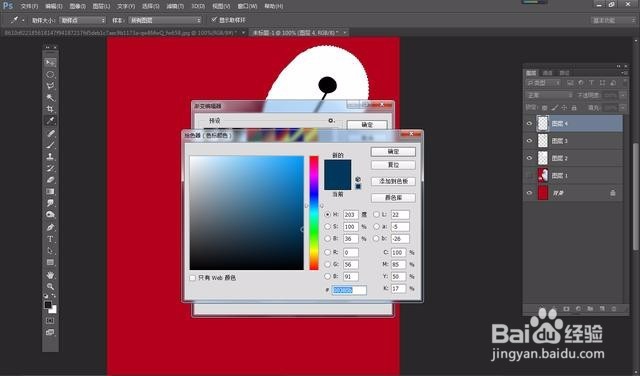
Task: Select the Zoom tool
Action: (x=50, y=287)
